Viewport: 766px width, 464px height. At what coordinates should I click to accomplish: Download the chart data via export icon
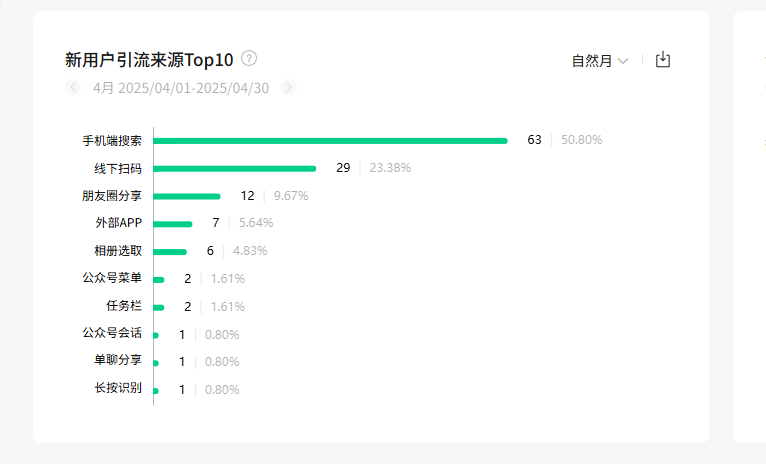coord(662,60)
